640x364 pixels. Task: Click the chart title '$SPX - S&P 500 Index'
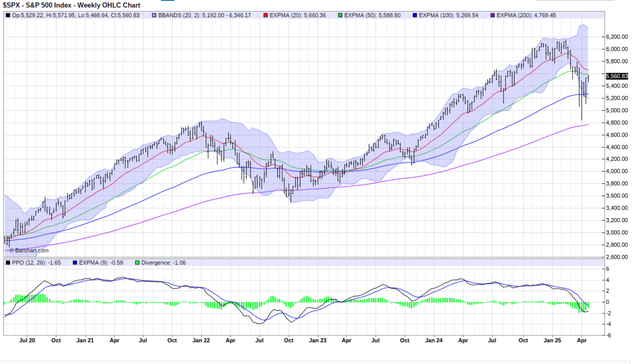pos(37,5)
